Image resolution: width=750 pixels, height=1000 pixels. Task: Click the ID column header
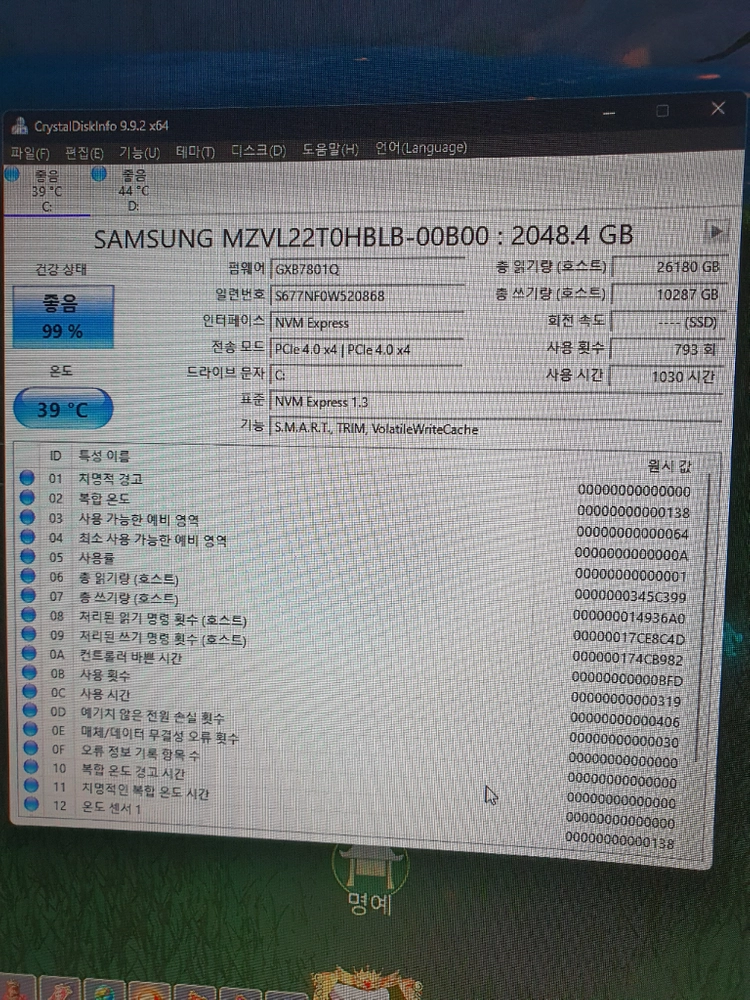tap(55, 456)
